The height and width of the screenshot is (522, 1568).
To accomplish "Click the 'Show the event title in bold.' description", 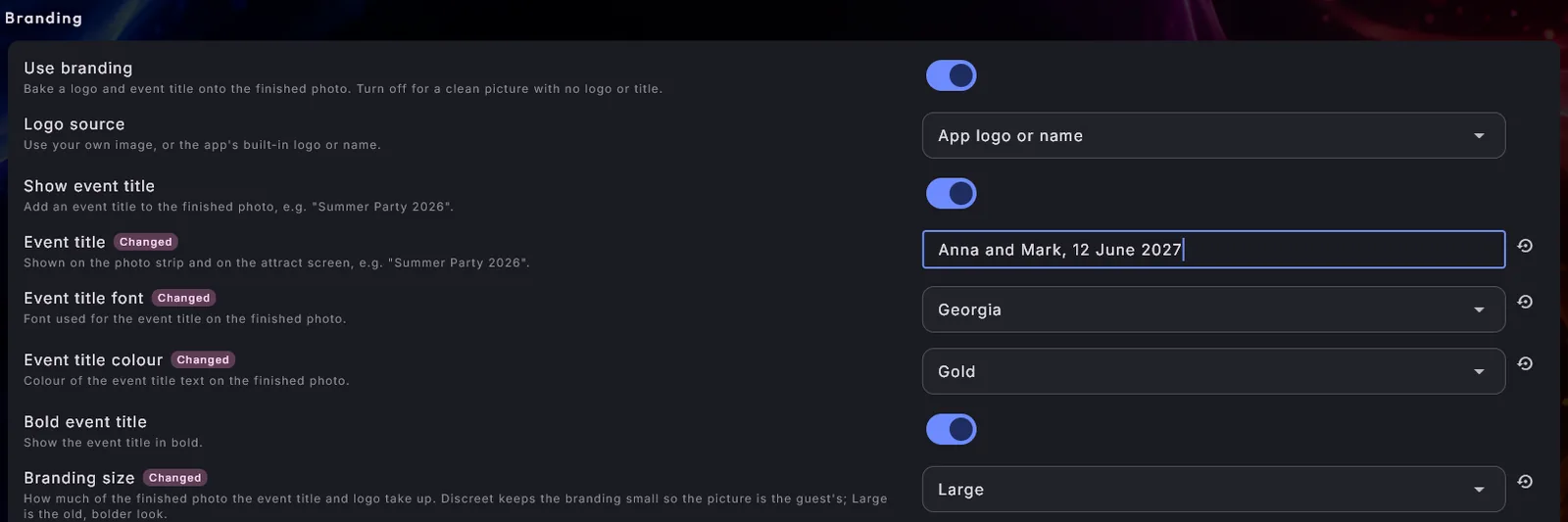I will [x=113, y=443].
